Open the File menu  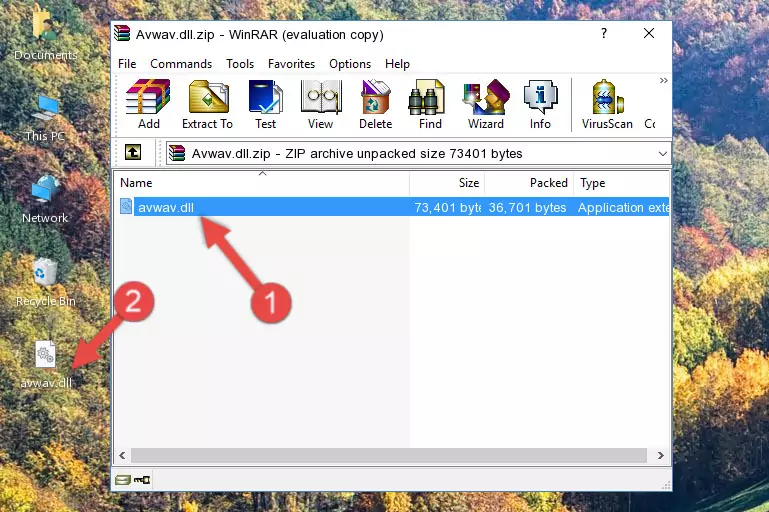coord(127,64)
